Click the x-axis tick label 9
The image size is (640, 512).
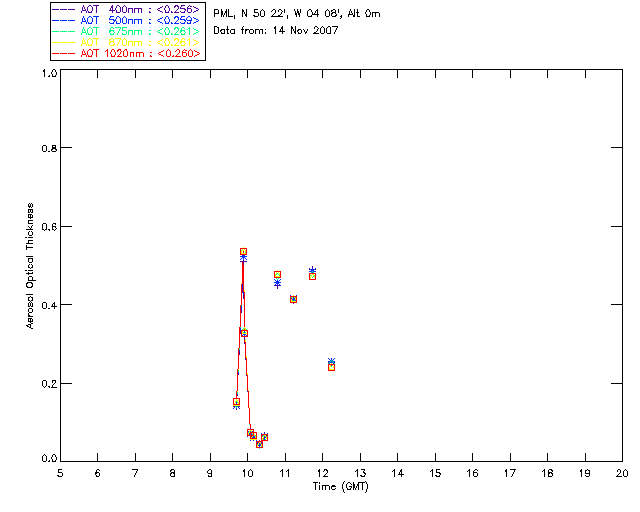(x=210, y=473)
